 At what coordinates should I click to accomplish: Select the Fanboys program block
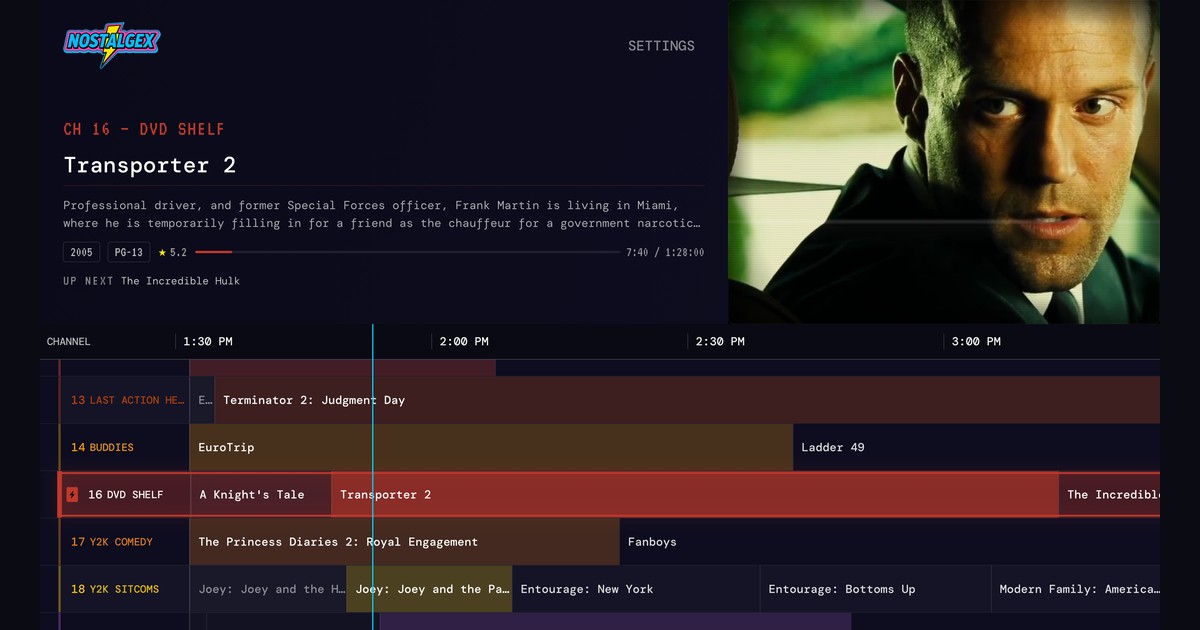click(x=890, y=542)
